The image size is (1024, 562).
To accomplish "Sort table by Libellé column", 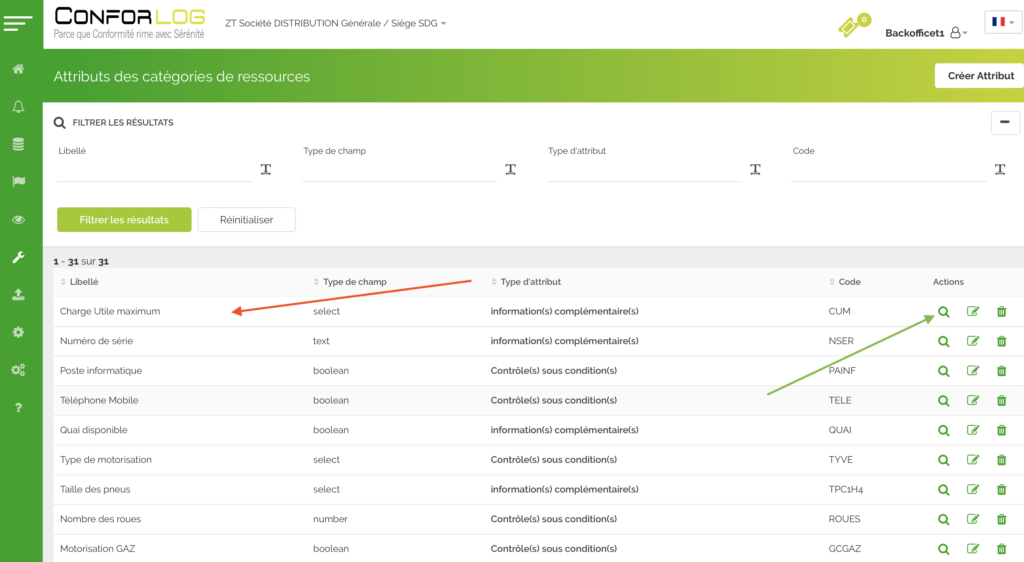I will [x=84, y=282].
